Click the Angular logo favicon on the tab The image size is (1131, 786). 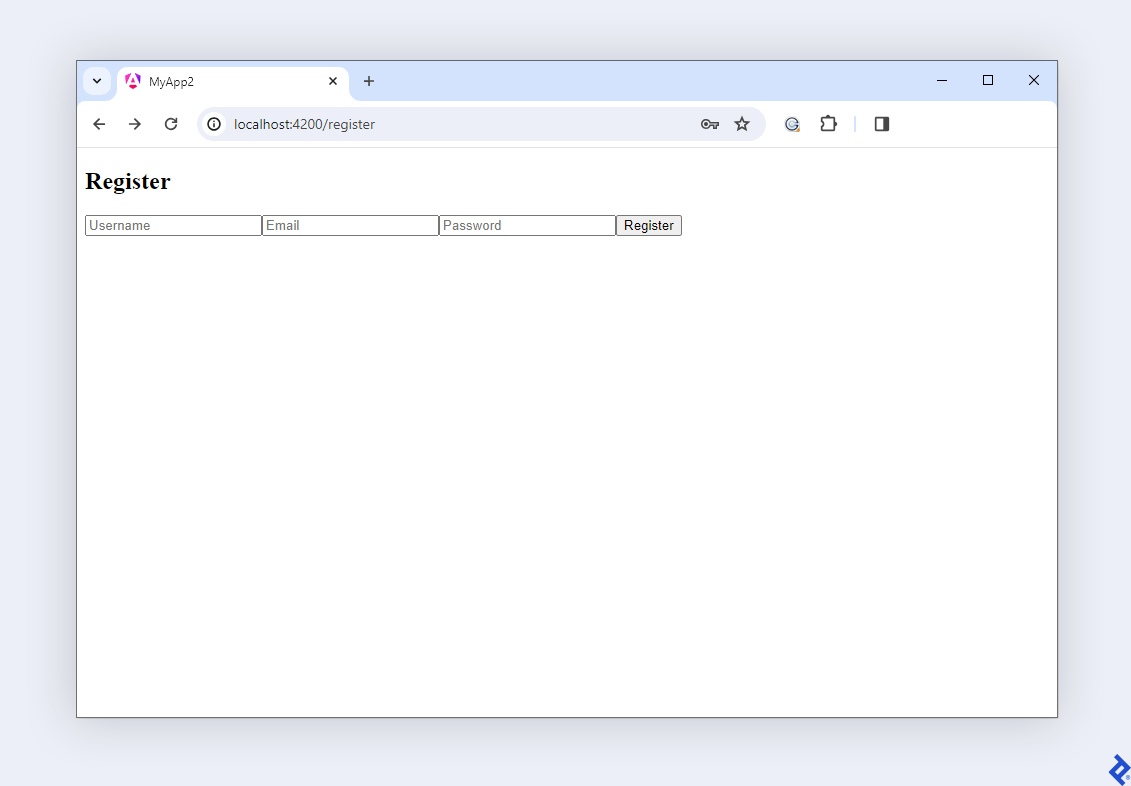click(x=133, y=81)
